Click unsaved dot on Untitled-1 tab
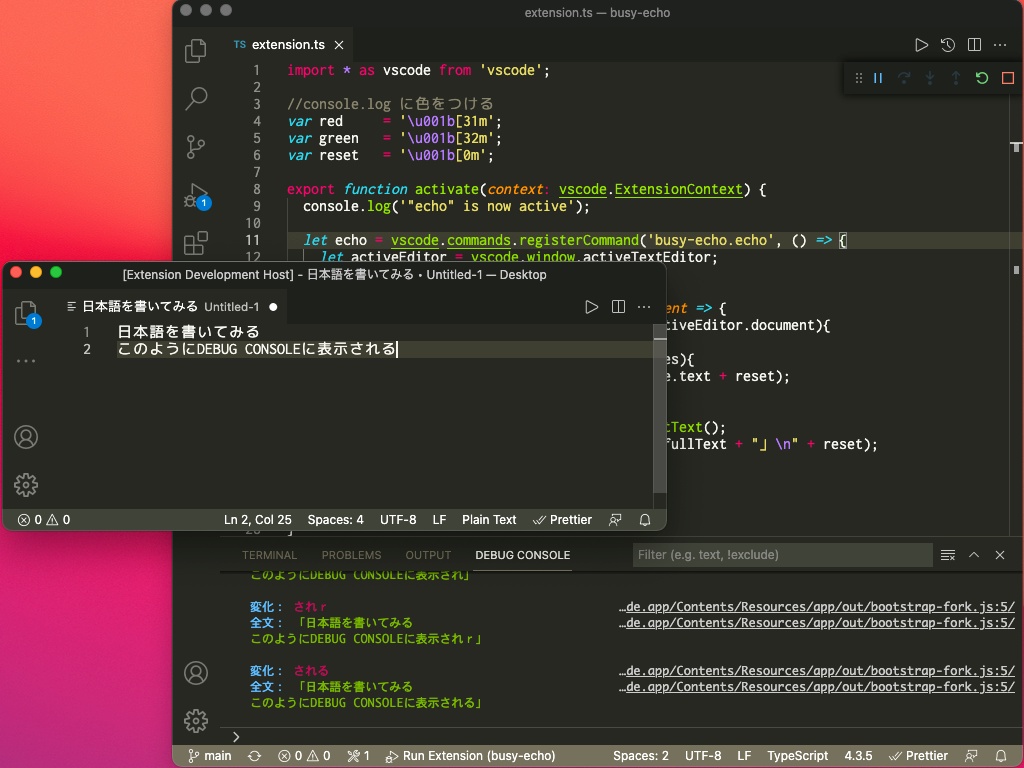 [x=273, y=307]
